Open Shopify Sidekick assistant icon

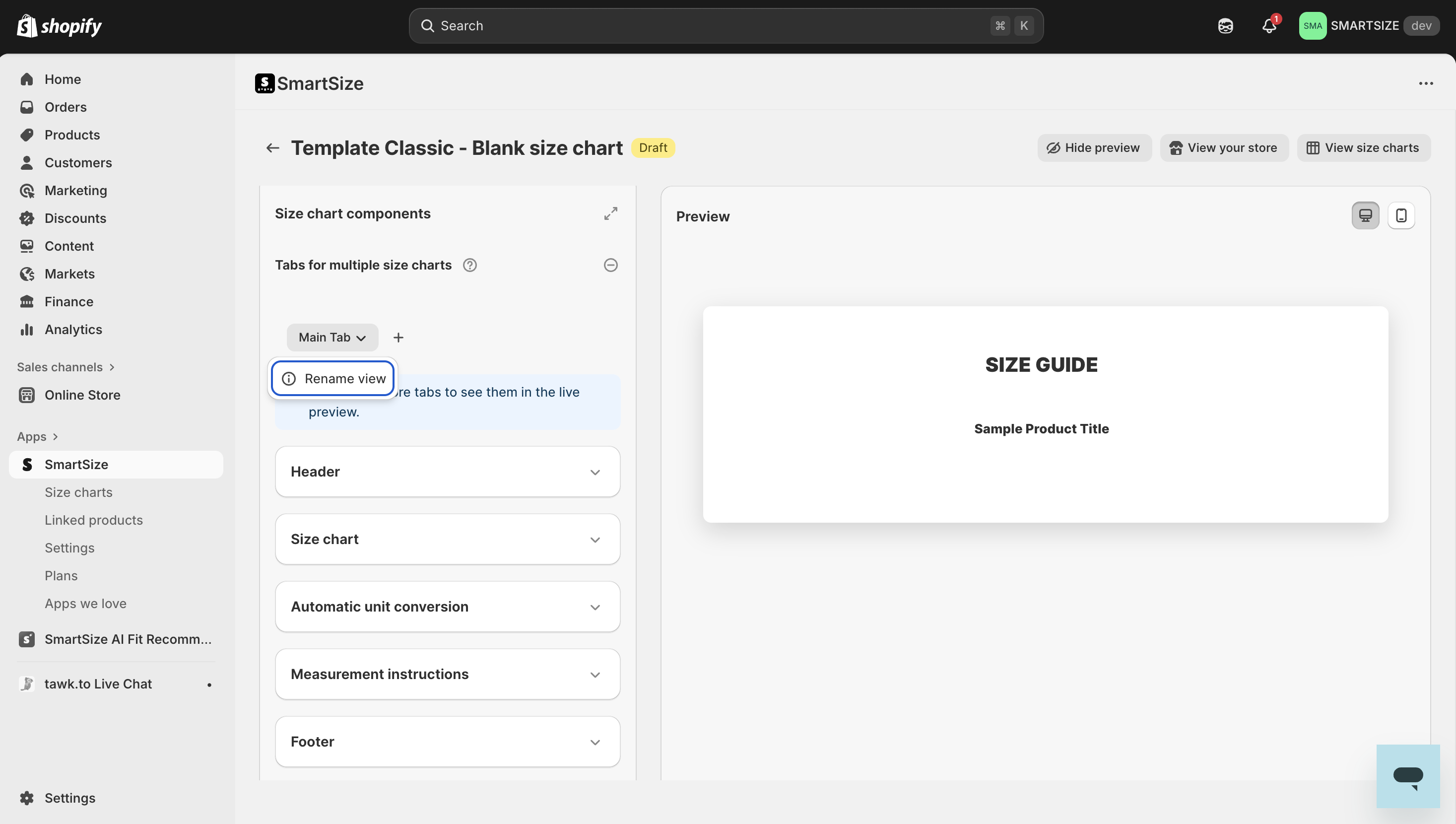pyautogui.click(x=1225, y=26)
